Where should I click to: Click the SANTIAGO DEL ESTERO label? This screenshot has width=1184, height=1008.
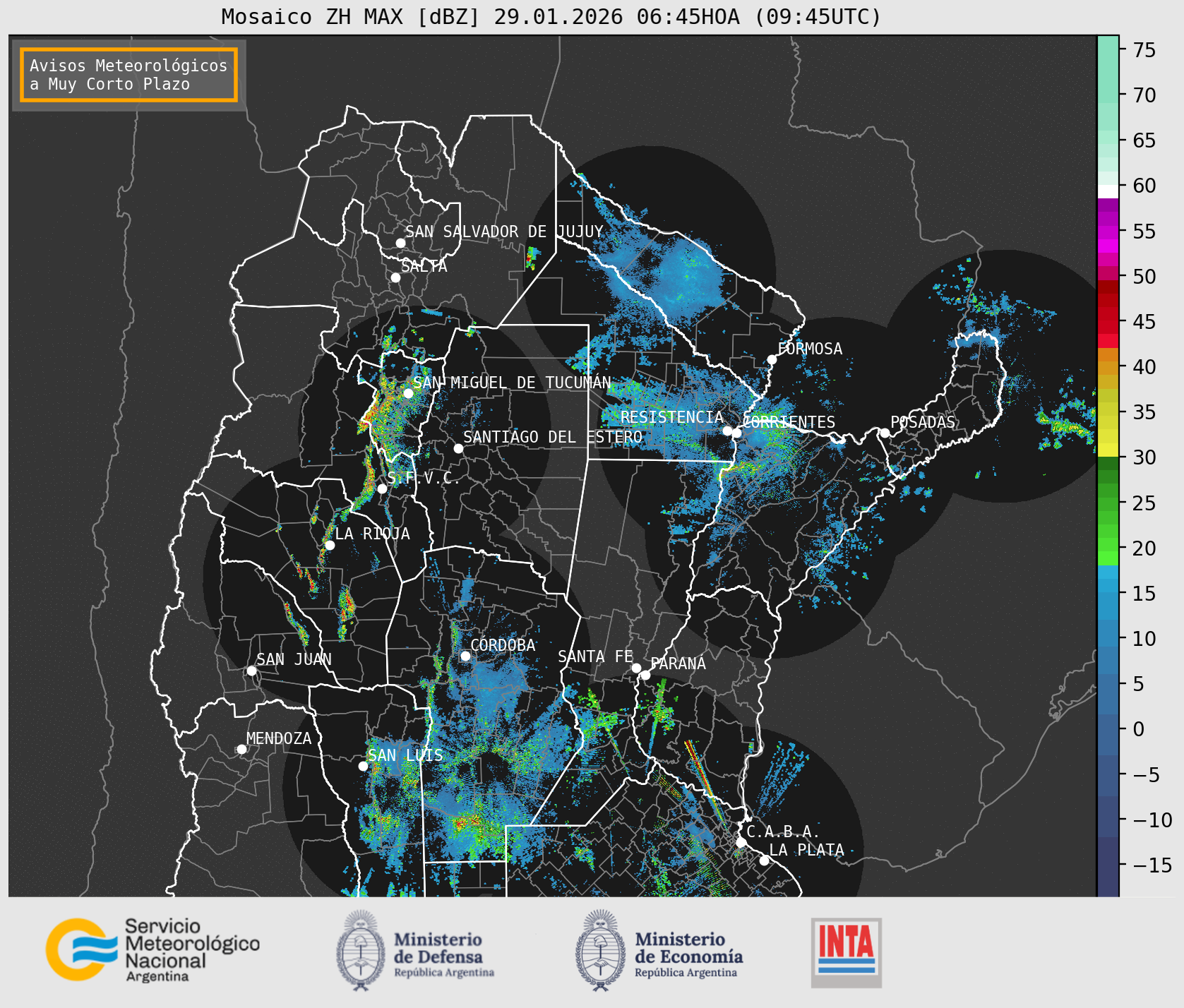point(553,437)
